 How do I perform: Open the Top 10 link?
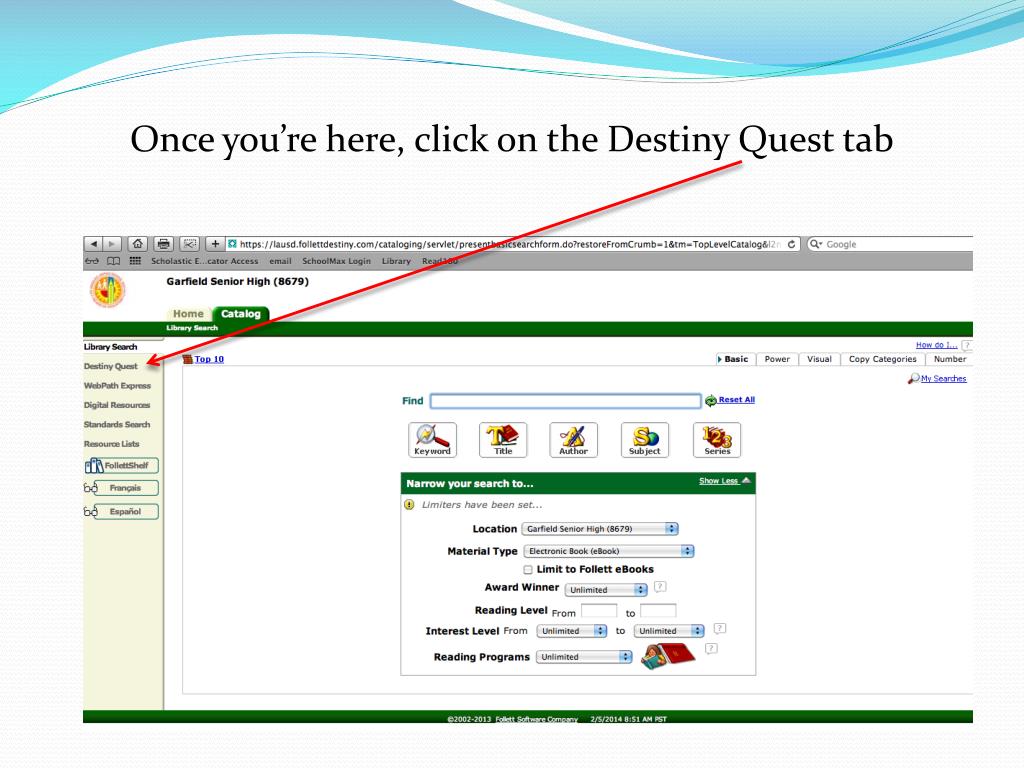[x=209, y=359]
